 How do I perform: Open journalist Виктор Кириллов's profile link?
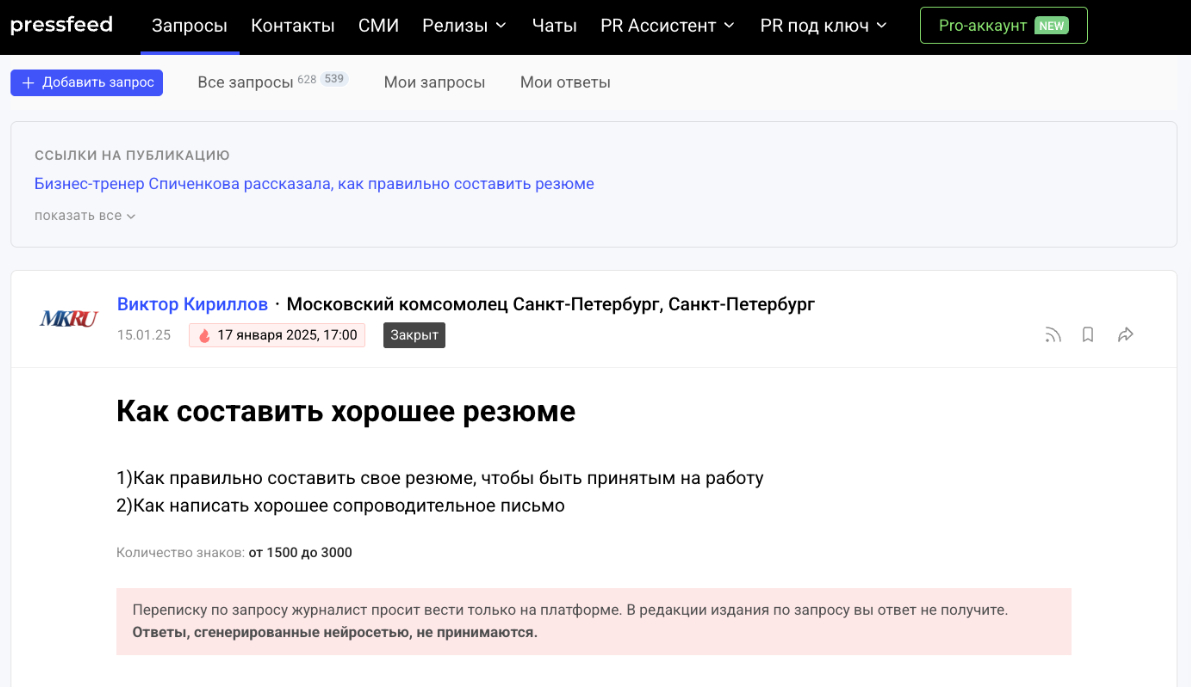click(x=192, y=304)
